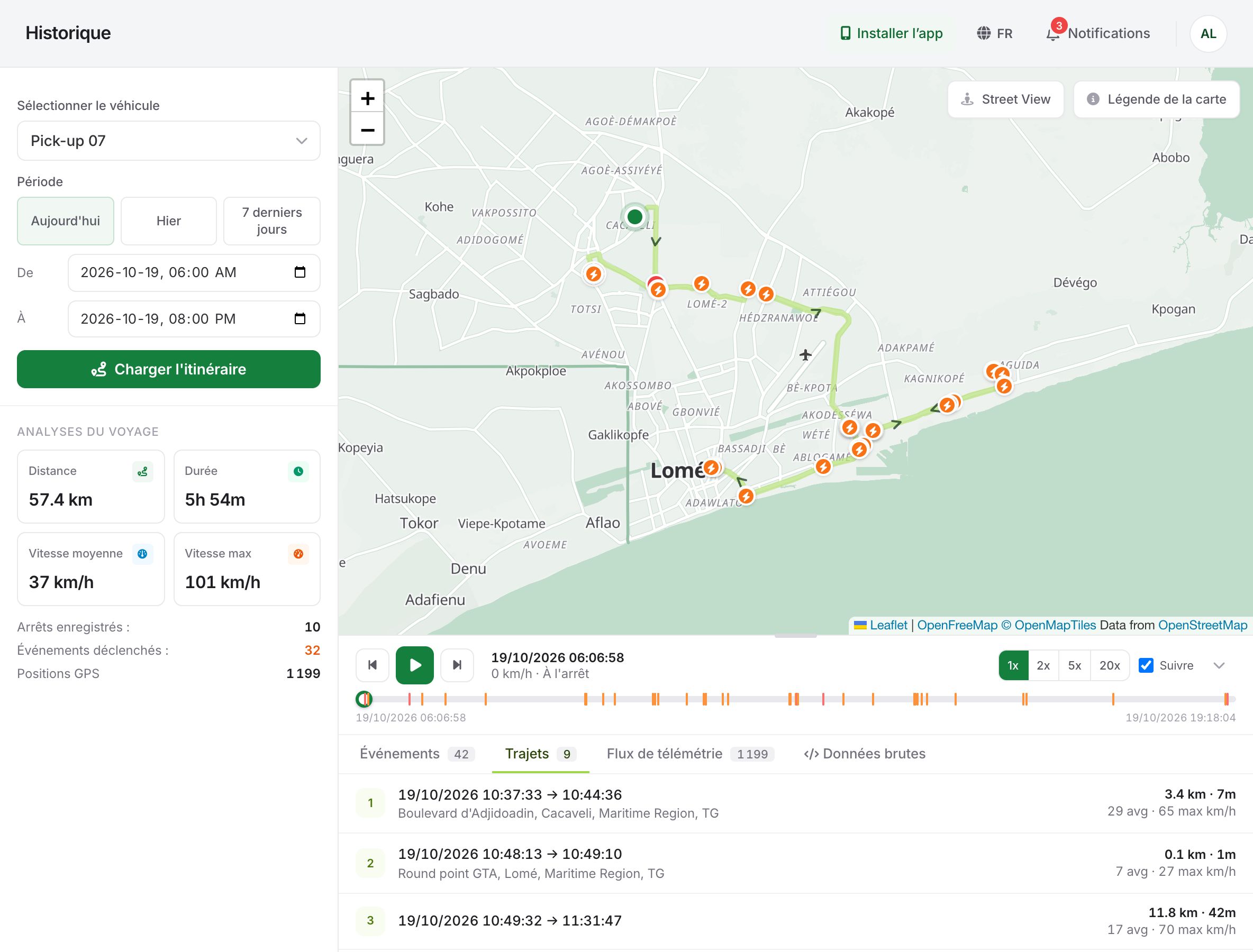Skip to the route end

(457, 665)
